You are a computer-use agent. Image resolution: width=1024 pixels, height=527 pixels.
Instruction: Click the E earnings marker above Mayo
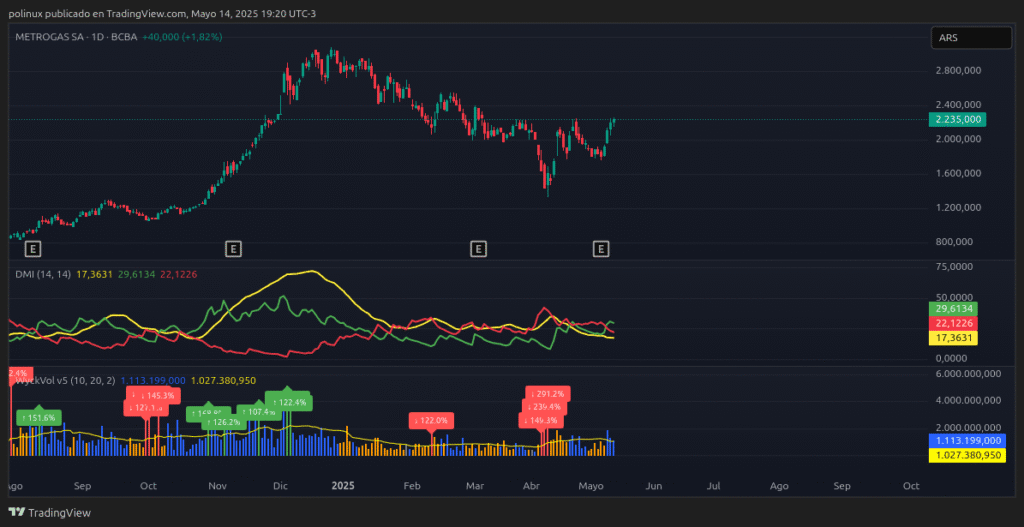601,248
